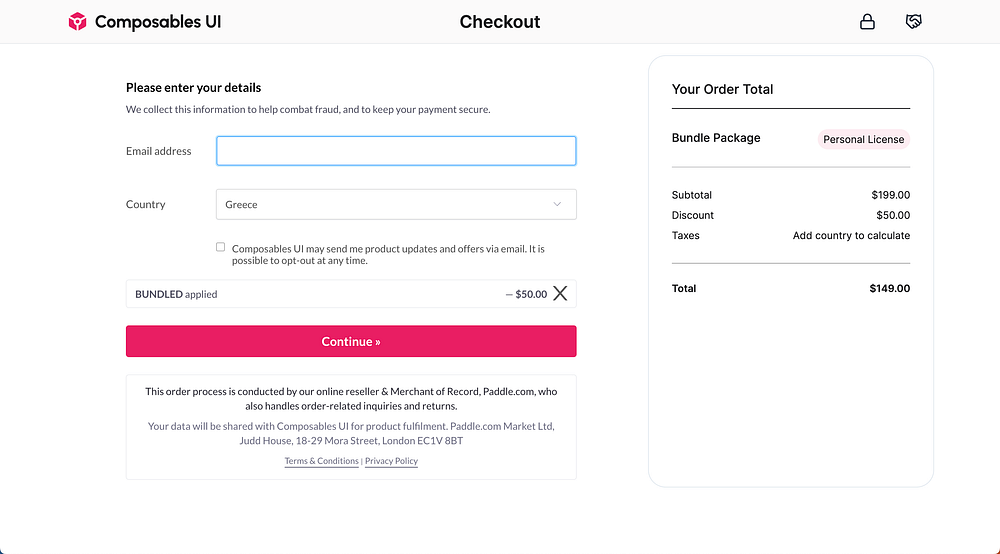The width and height of the screenshot is (1000, 554).
Task: Click the chevron arrow in Country field
Action: pyautogui.click(x=558, y=204)
